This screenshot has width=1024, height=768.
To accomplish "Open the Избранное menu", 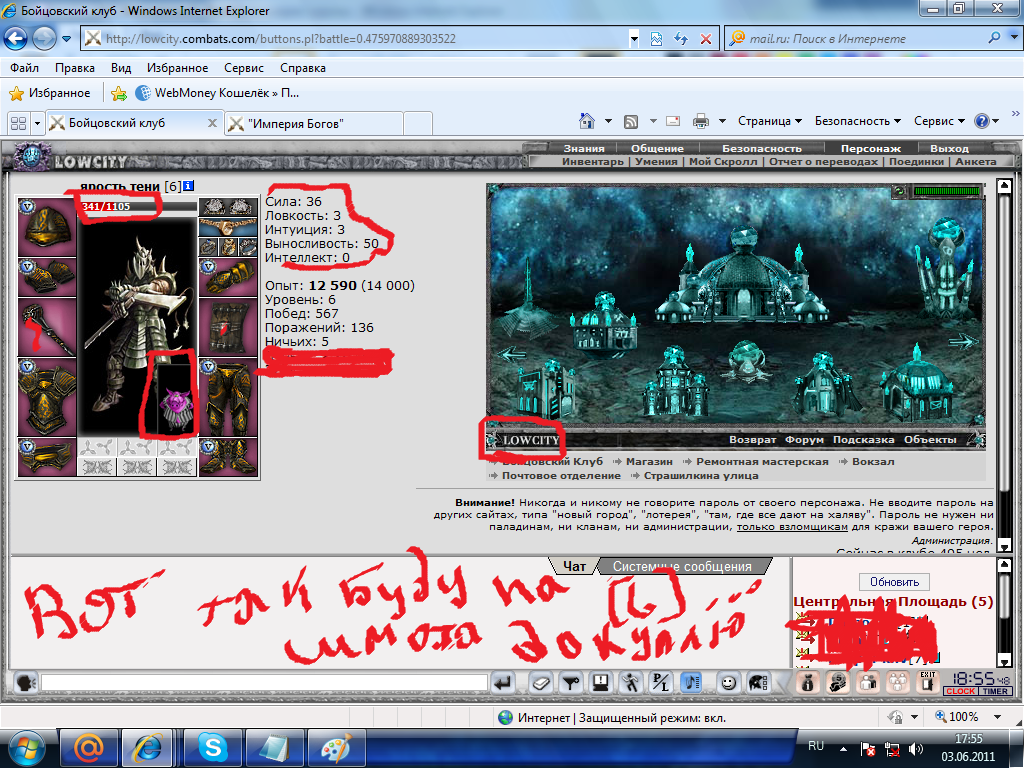I will 177,68.
